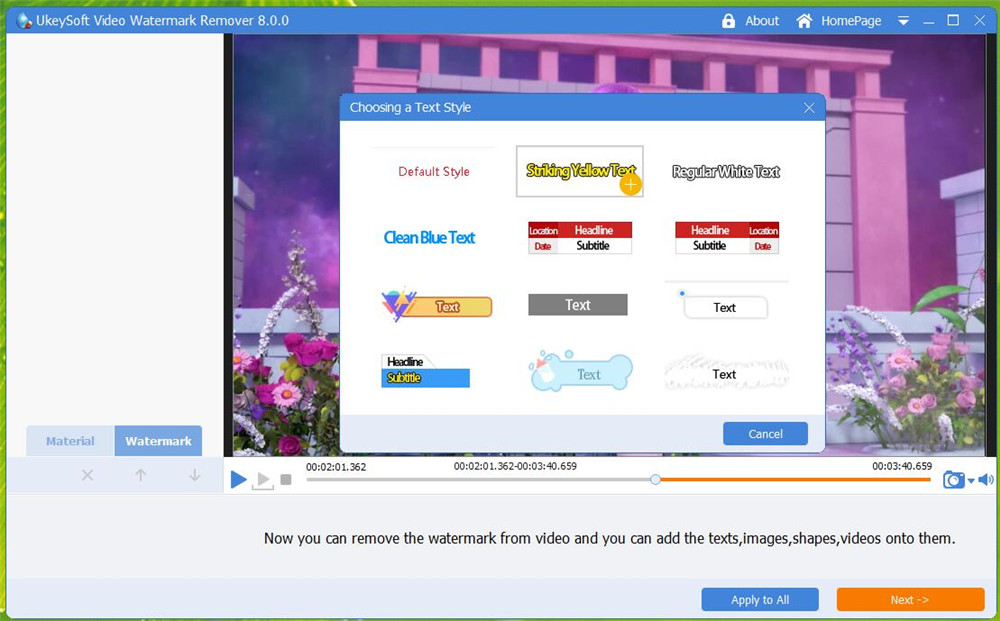Viewport: 1000px width, 621px height.
Task: Click the frame-by-frame play icon
Action: point(263,480)
